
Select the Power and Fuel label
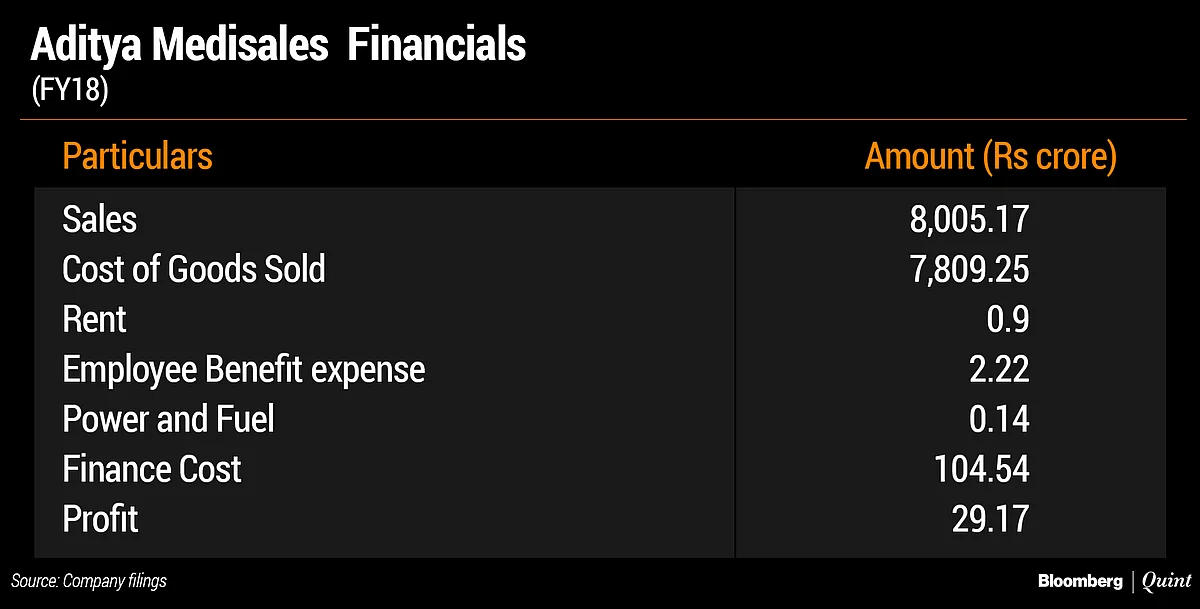(x=168, y=419)
